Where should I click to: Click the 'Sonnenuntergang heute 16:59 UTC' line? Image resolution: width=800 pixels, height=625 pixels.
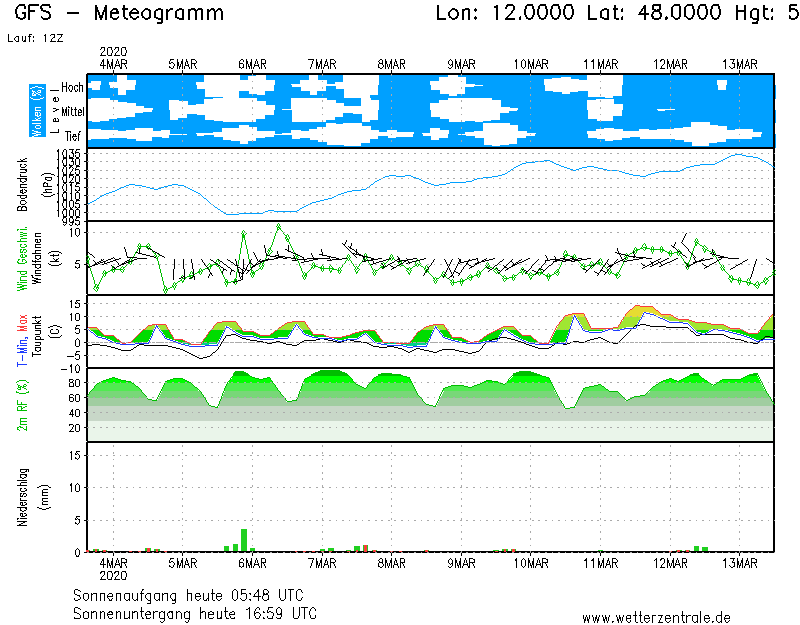(x=195, y=613)
